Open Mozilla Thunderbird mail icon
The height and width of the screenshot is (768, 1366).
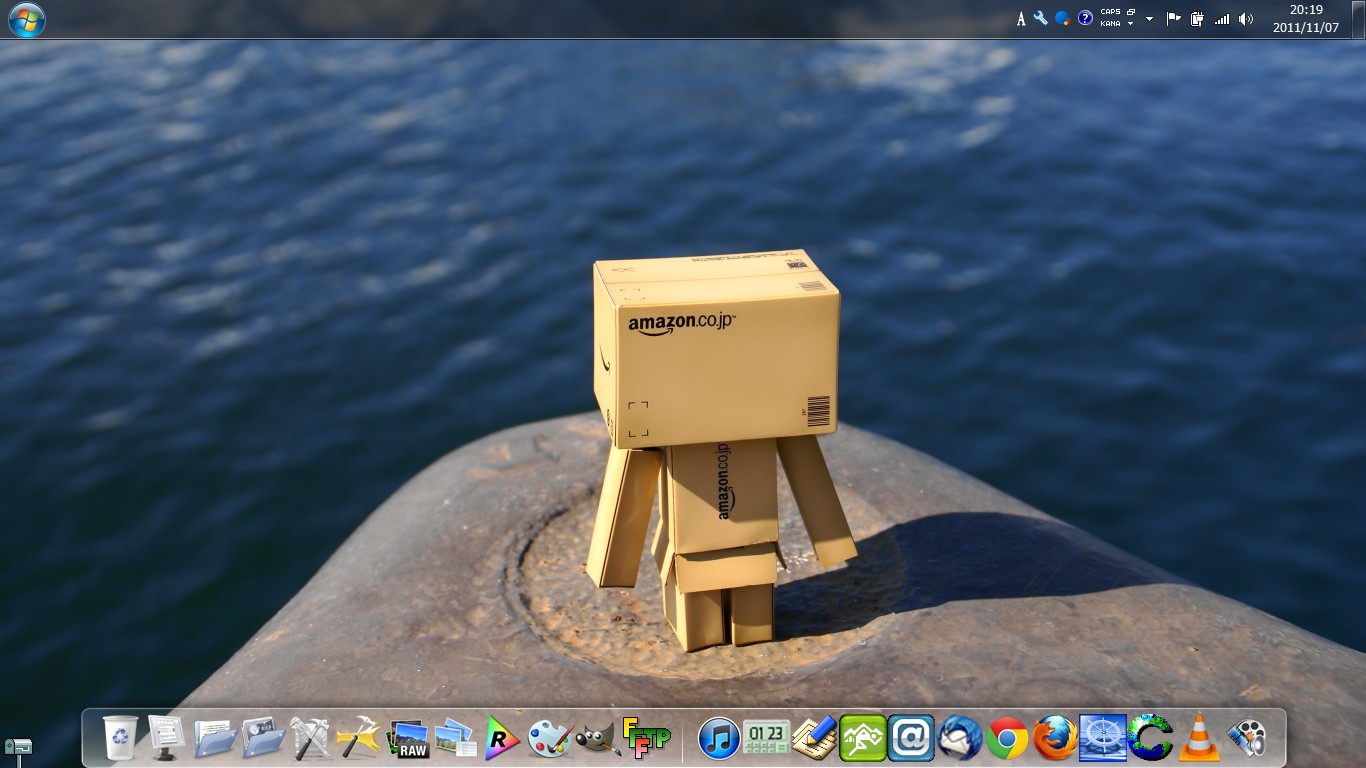(960, 739)
